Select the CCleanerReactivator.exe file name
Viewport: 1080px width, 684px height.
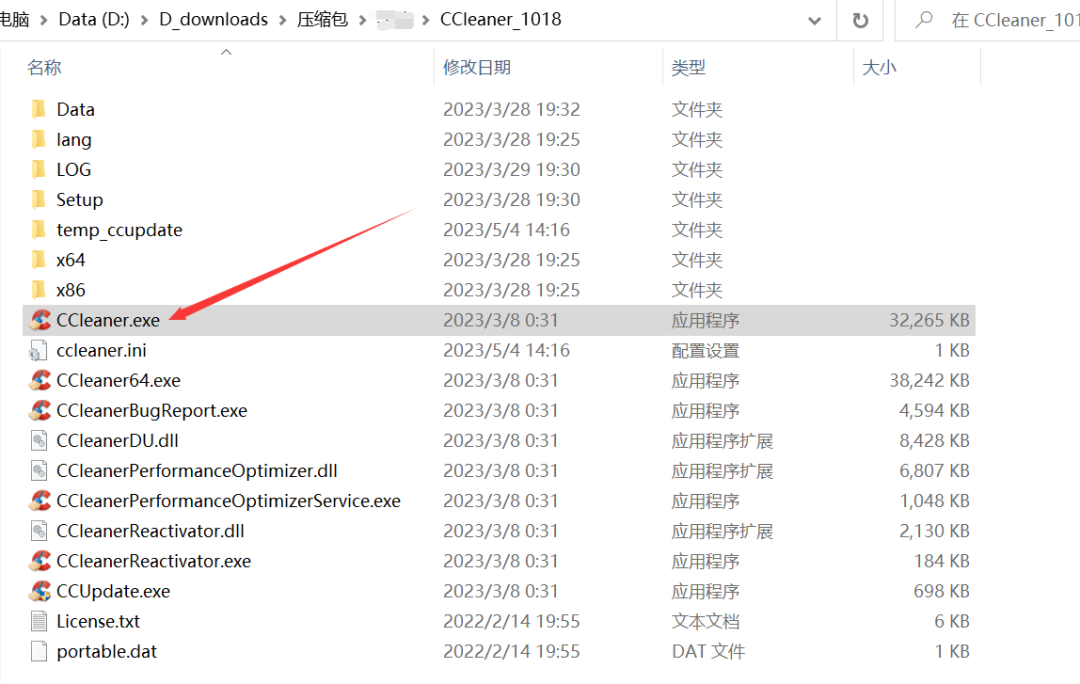[x=154, y=561]
